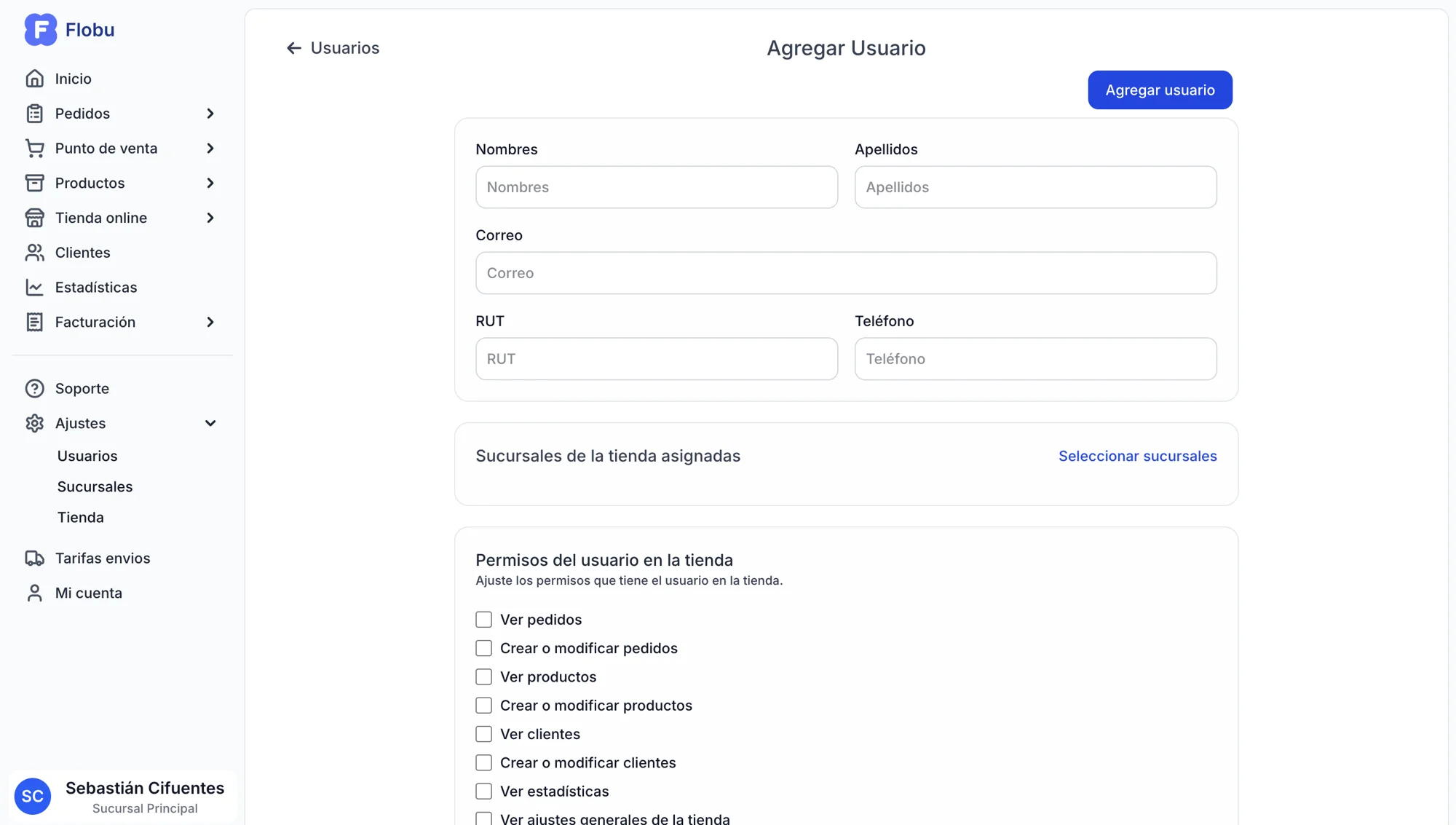
Task: Open Inicio via the home icon
Action: coord(34,79)
